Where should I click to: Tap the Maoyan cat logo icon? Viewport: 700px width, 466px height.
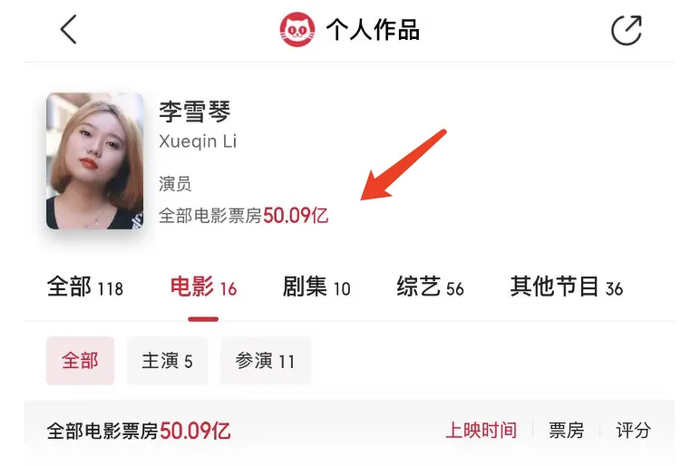coord(297,29)
